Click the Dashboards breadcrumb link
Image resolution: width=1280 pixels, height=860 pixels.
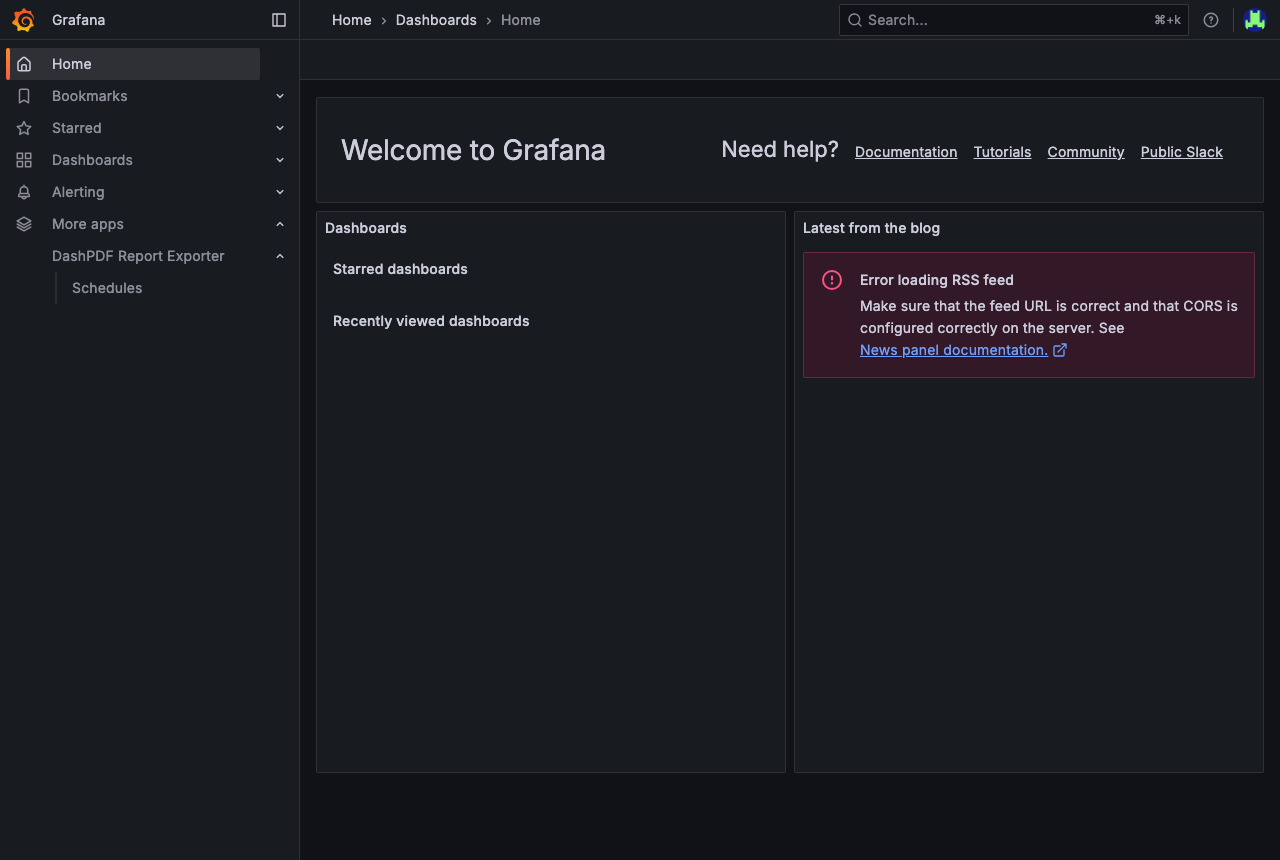pyautogui.click(x=436, y=20)
